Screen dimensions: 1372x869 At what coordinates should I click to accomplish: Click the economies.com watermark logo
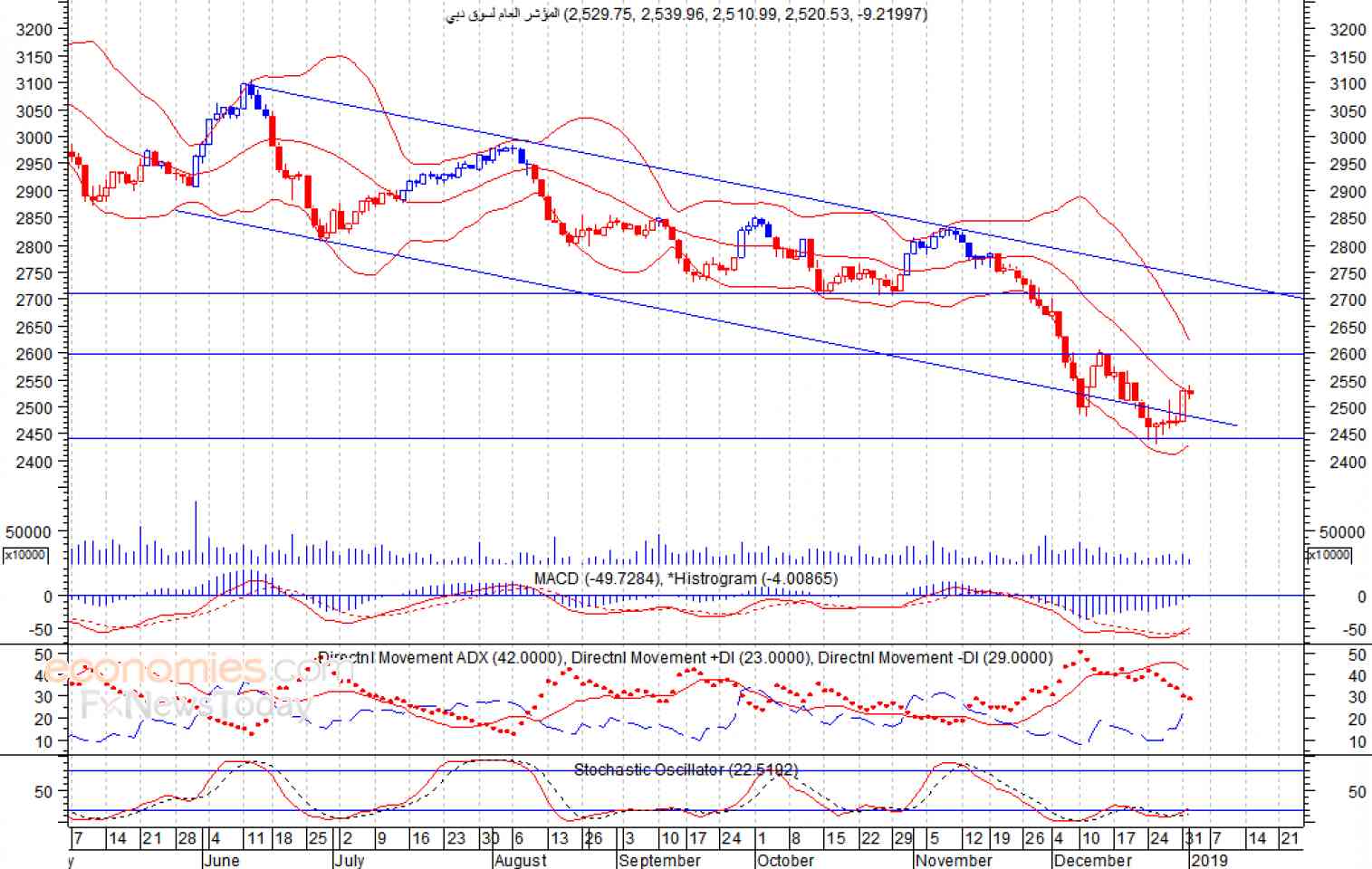187,671
